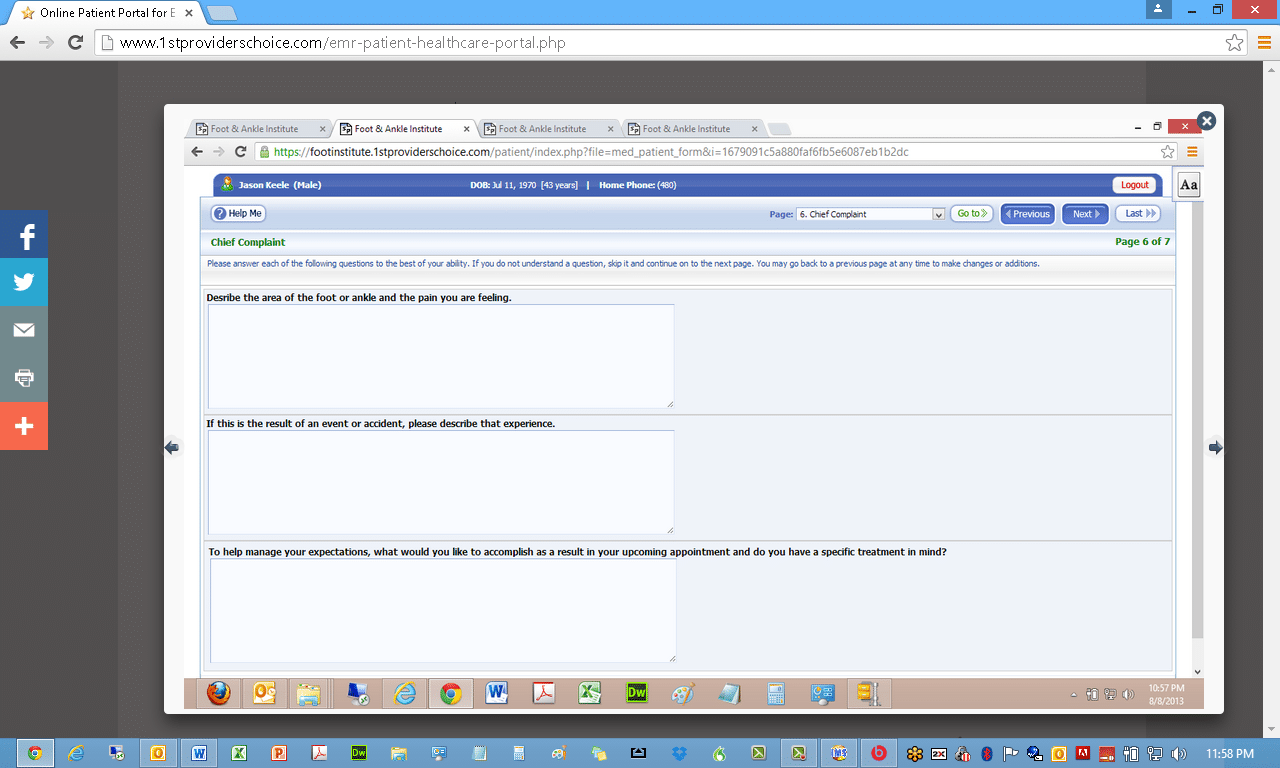Open Chrome menu hamburger icon
1280x768 pixels.
coord(1264,43)
